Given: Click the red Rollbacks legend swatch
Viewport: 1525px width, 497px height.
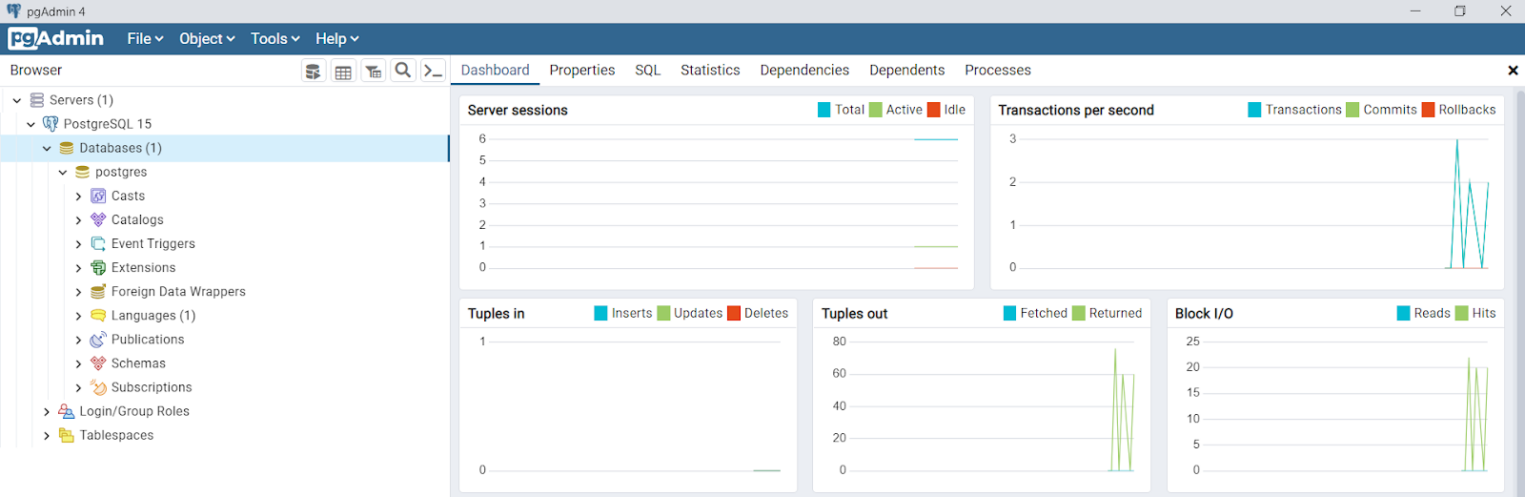Looking at the screenshot, I should pyautogui.click(x=1428, y=110).
